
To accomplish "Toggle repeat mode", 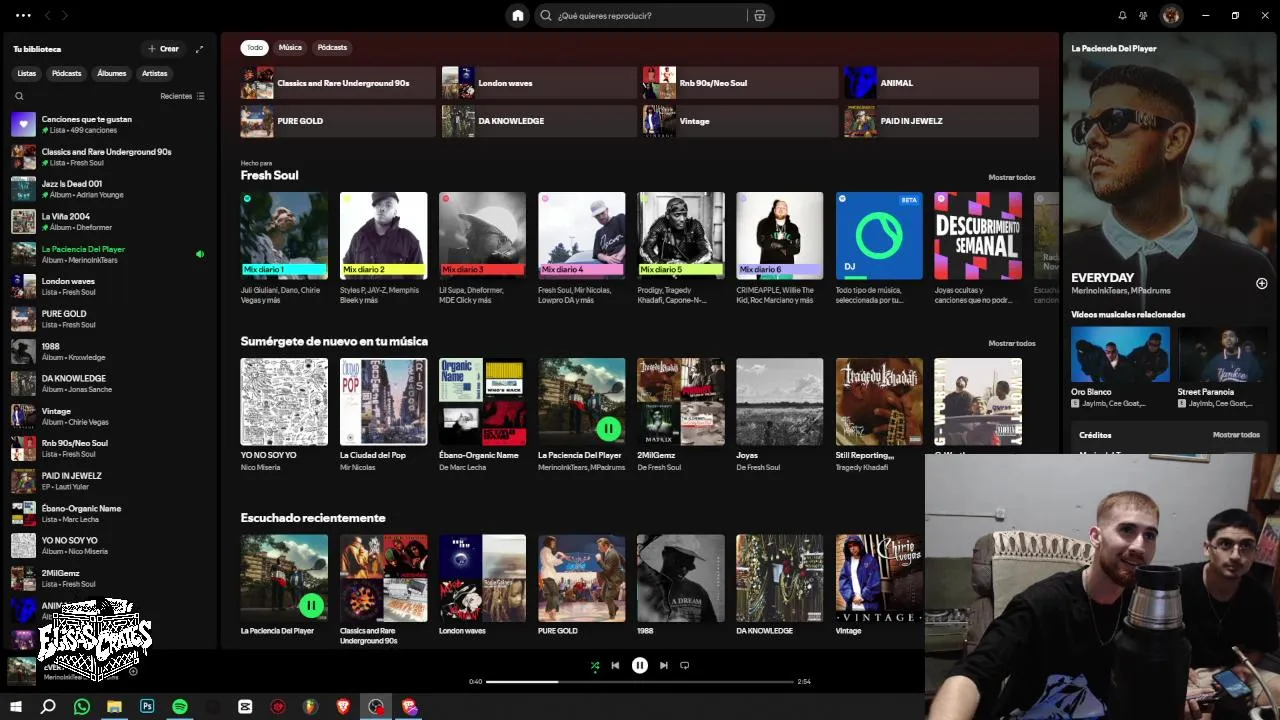I will [x=685, y=665].
